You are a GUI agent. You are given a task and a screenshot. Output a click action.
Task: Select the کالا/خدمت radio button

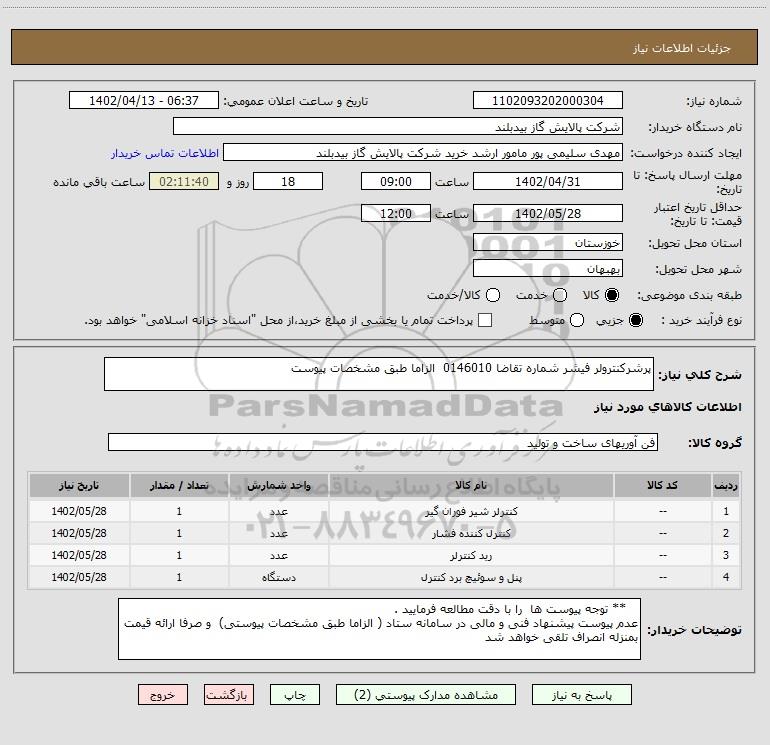(x=493, y=295)
